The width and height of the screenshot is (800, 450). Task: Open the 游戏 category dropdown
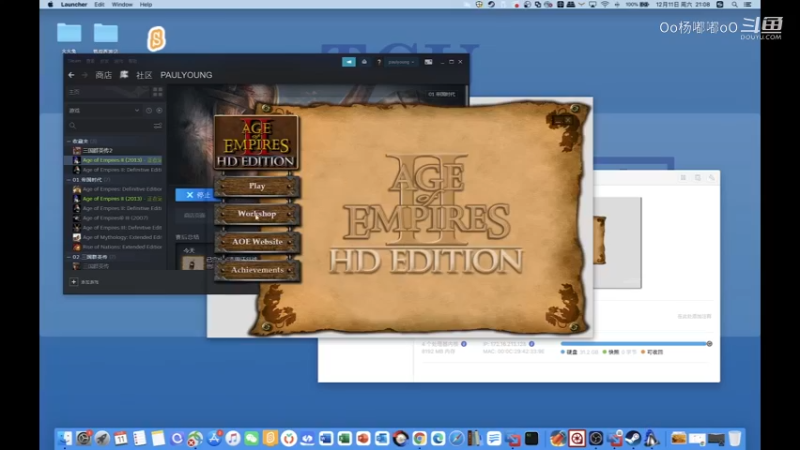click(104, 110)
